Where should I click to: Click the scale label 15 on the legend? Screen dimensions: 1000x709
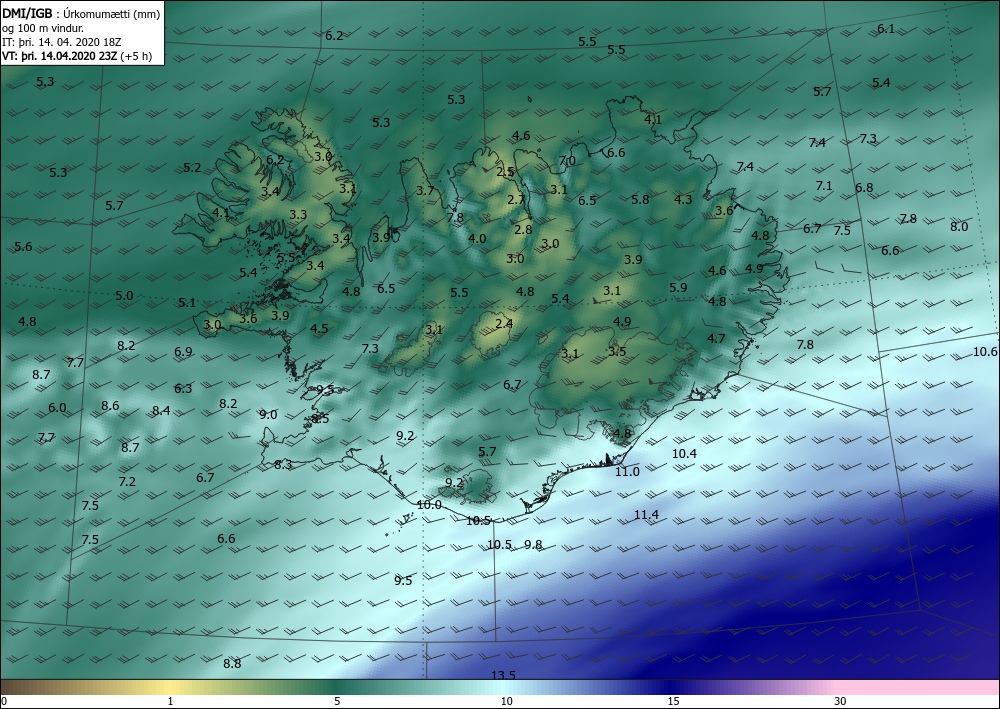(x=673, y=701)
